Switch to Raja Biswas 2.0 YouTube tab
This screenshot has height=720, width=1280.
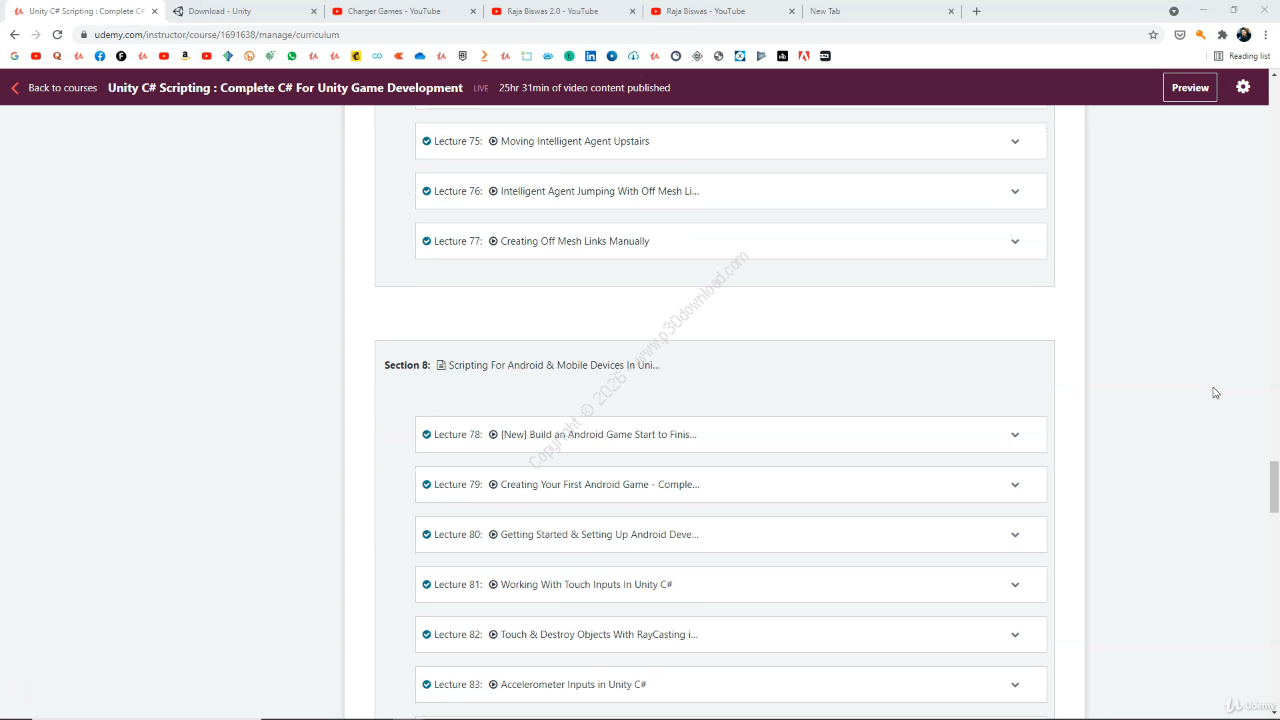563,11
